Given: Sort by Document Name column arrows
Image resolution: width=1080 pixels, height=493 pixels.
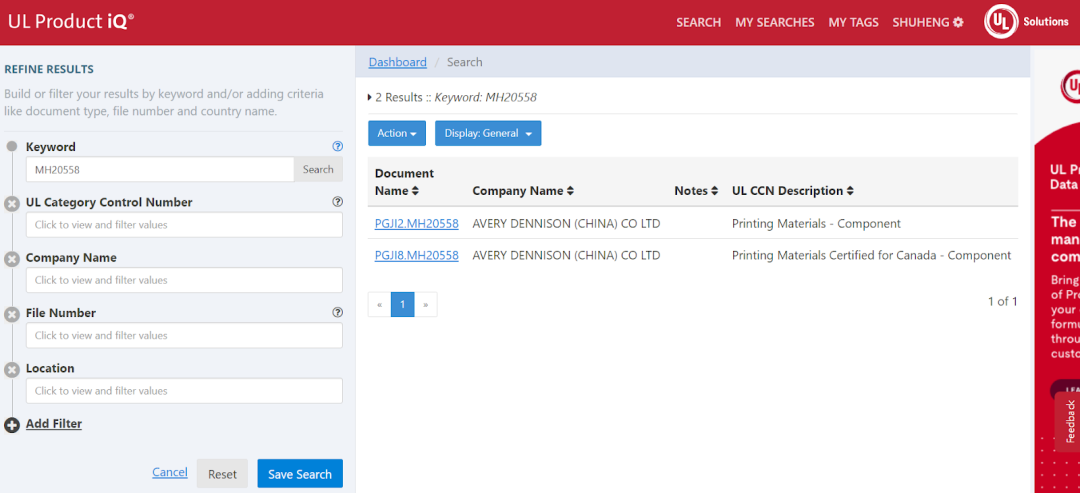Looking at the screenshot, I should coord(415,191).
